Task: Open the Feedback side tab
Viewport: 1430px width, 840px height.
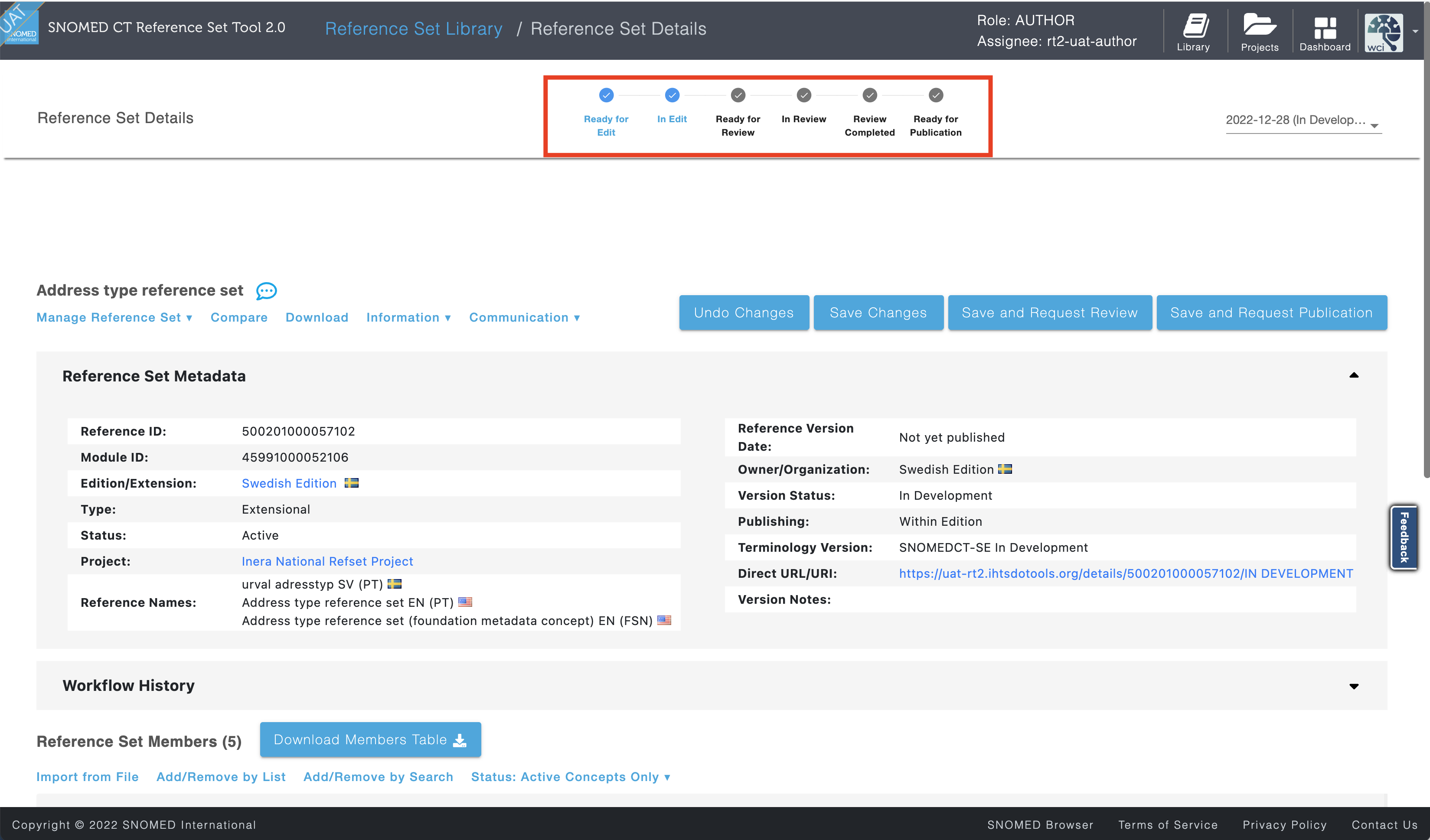Action: coord(1404,537)
